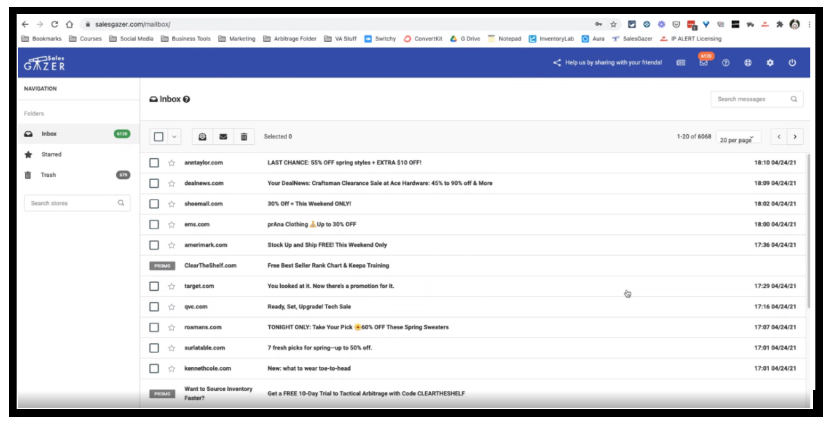Open the mail icon with orange badge
Viewport: 830px width, 428px height.
pyautogui.click(x=703, y=62)
